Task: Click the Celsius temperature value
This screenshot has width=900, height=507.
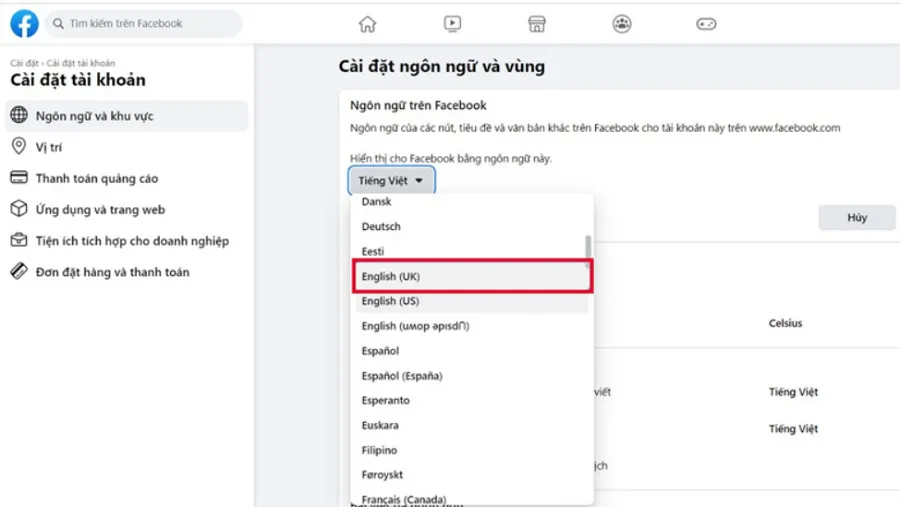Action: pos(785,323)
